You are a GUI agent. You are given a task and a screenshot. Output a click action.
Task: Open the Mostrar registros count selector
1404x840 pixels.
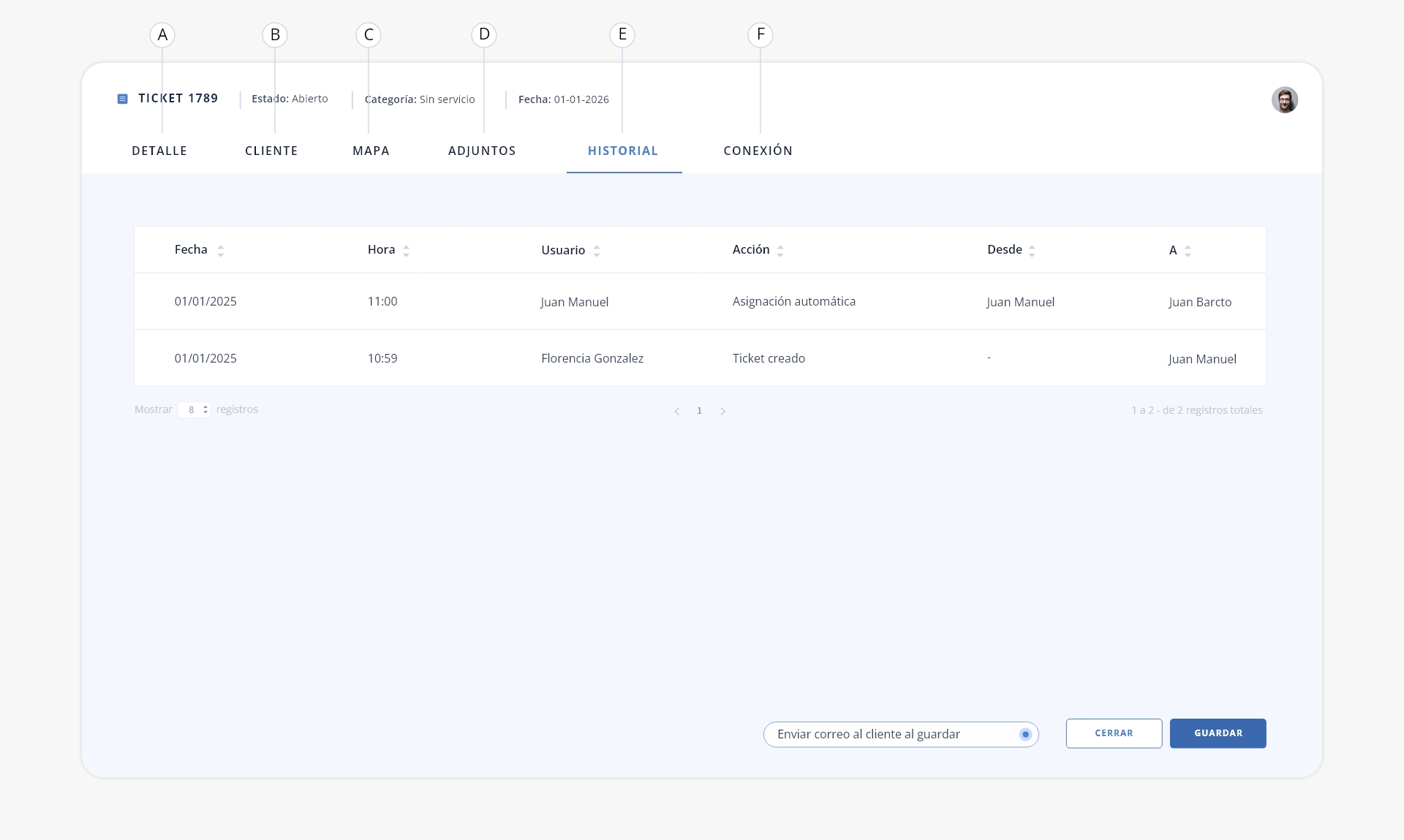click(195, 409)
